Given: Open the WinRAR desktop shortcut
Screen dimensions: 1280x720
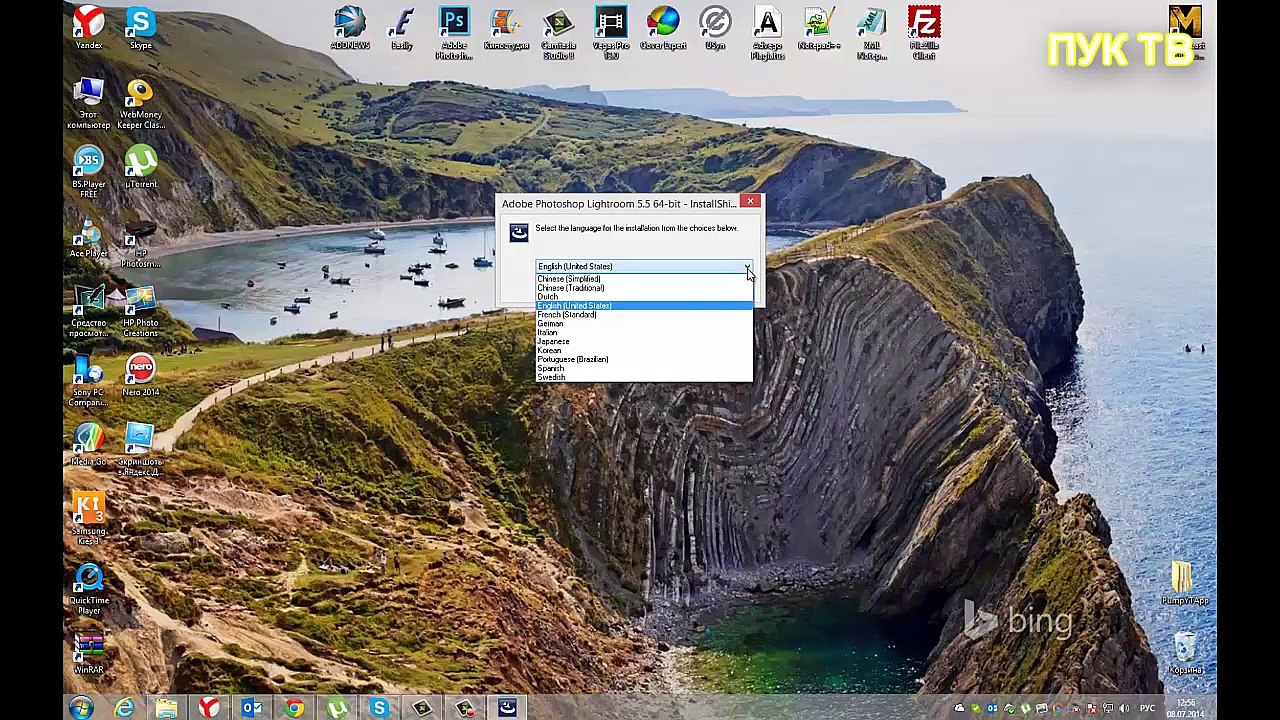Looking at the screenshot, I should tap(89, 654).
